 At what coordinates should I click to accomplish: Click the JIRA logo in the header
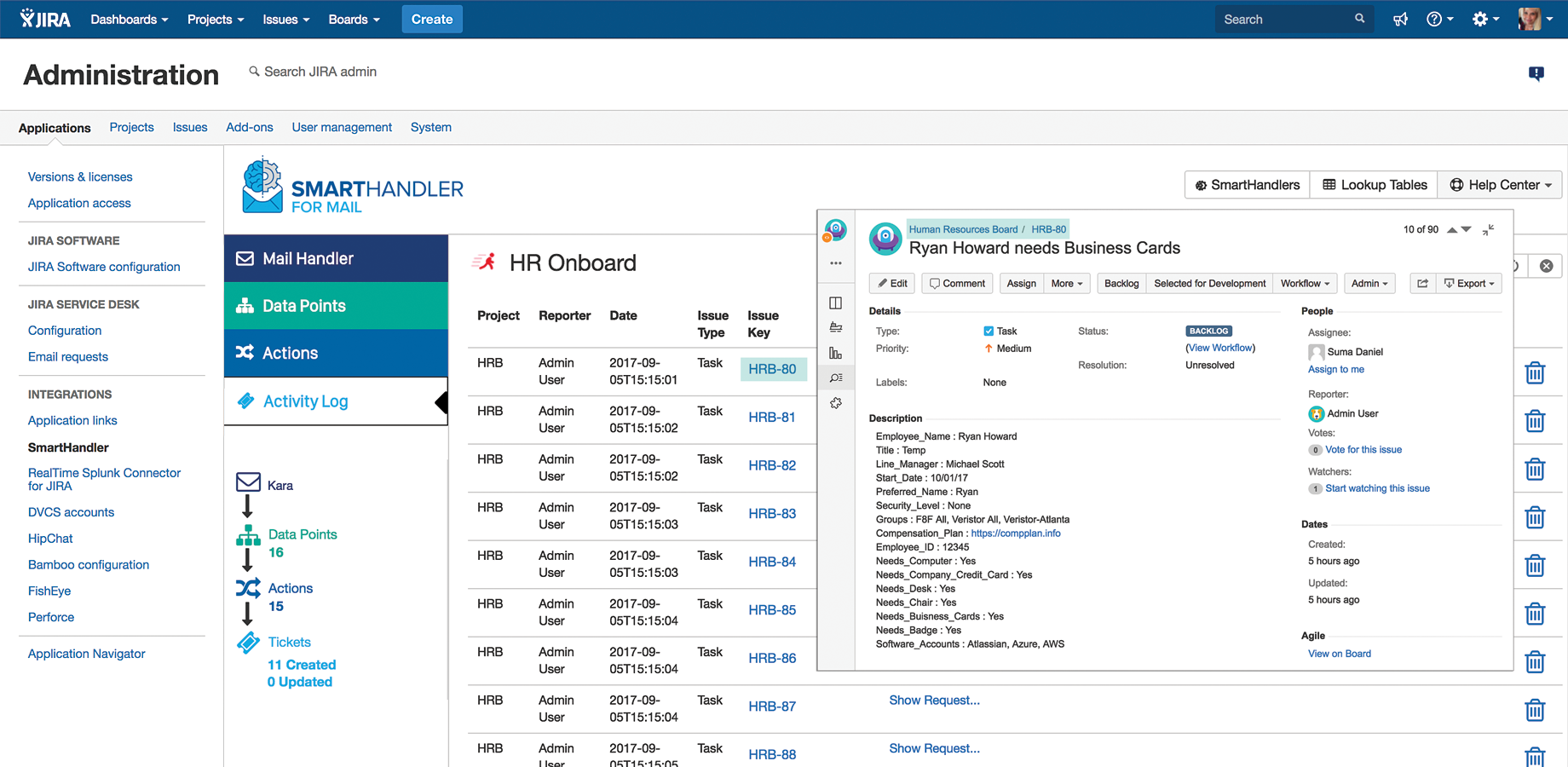[46, 19]
